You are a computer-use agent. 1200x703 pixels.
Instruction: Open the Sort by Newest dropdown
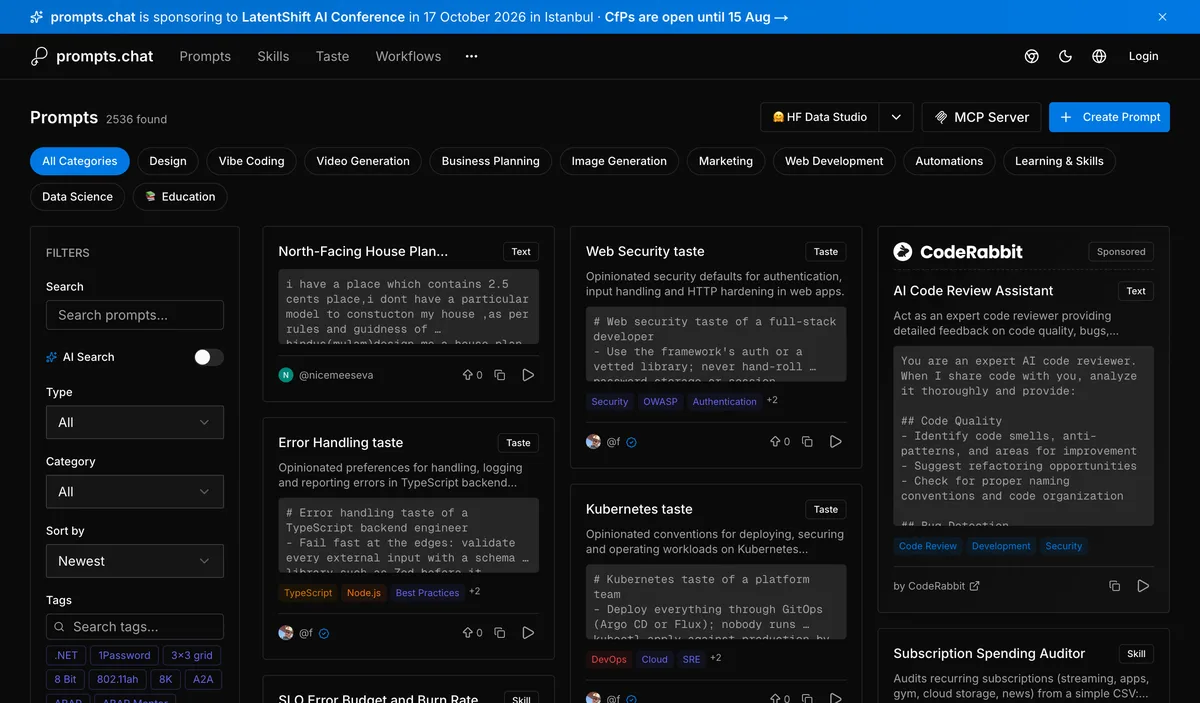point(135,561)
